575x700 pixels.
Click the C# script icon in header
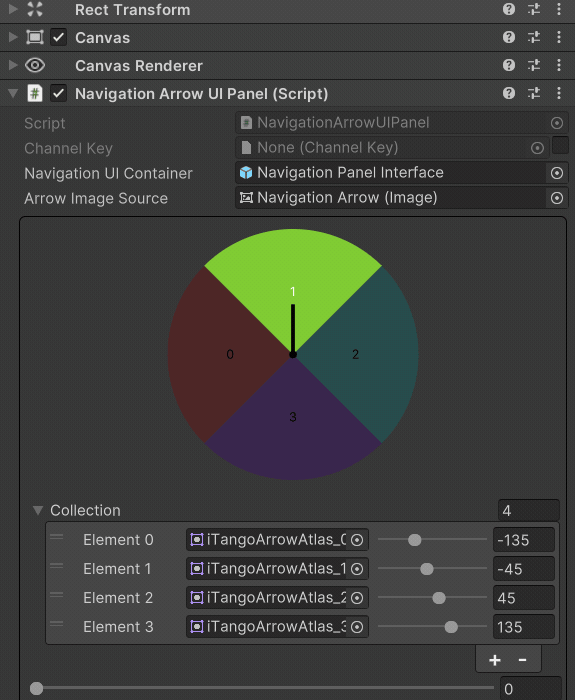(35, 93)
